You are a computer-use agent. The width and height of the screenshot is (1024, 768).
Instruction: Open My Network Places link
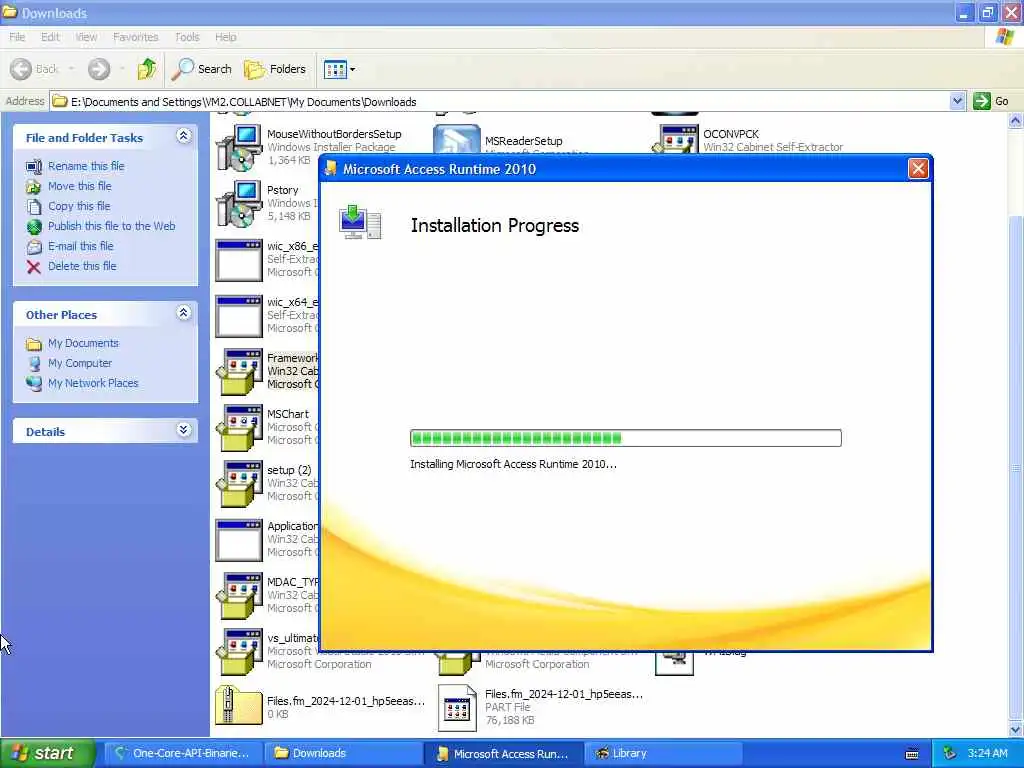coord(93,383)
